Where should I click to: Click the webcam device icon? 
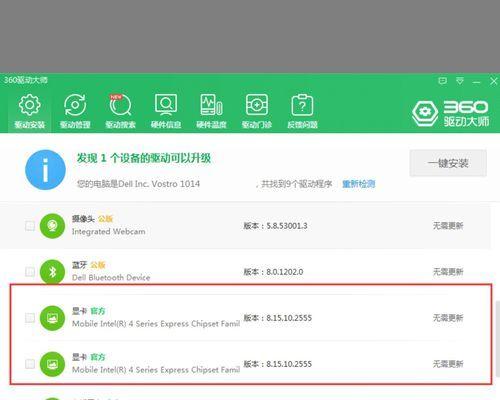[x=52, y=226]
